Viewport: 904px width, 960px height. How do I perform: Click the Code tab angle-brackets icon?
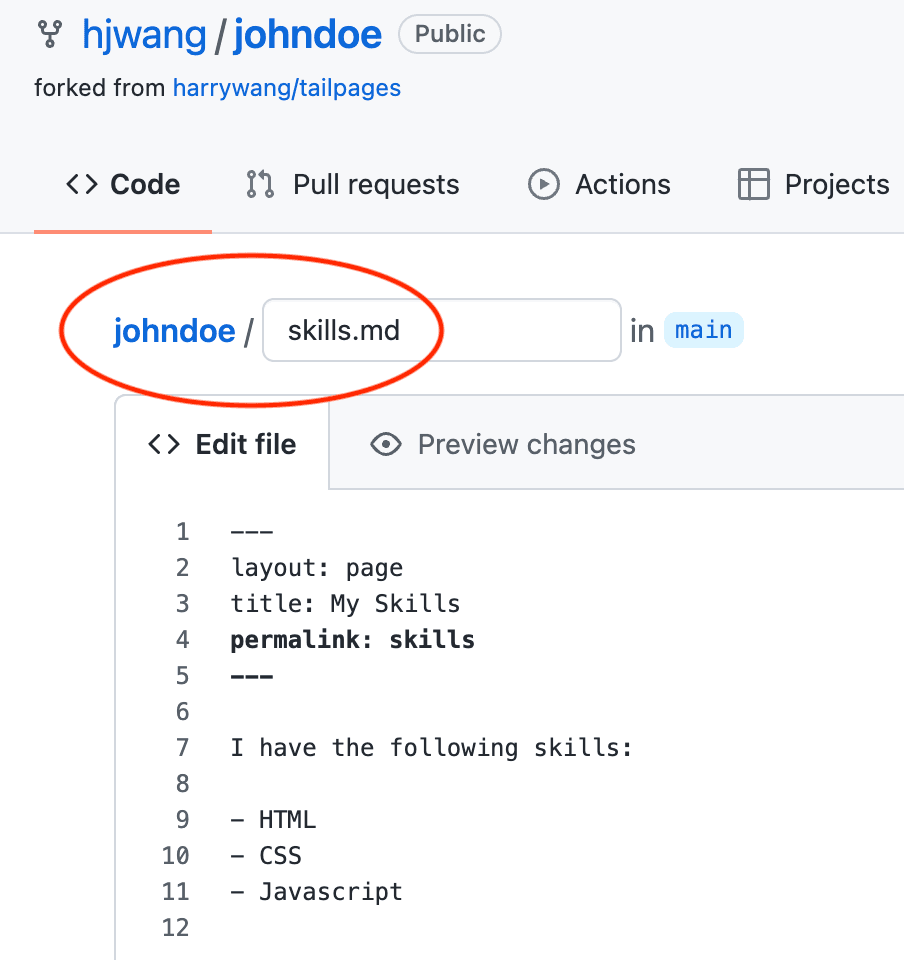(x=81, y=184)
